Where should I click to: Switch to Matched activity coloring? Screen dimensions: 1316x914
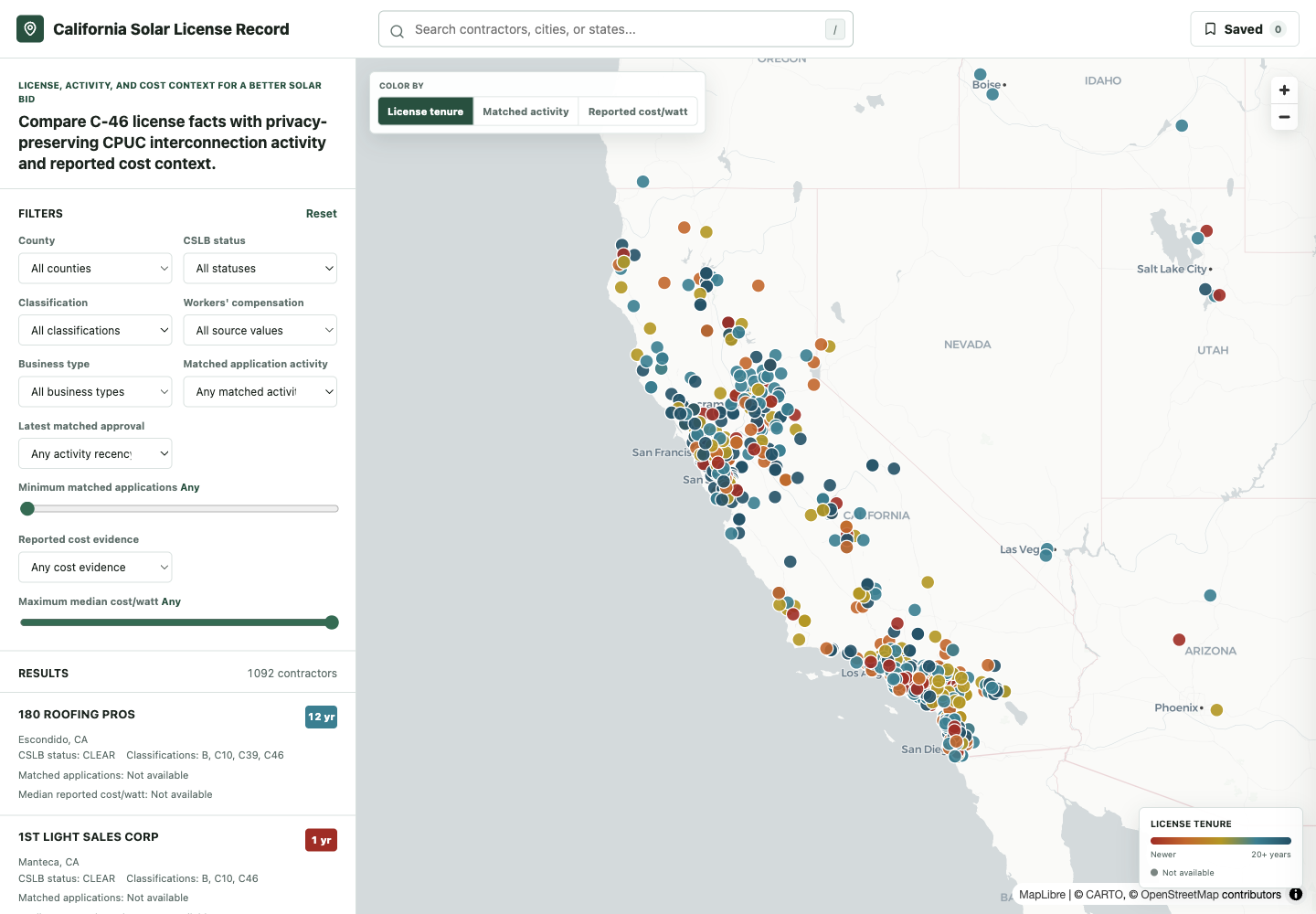point(525,112)
